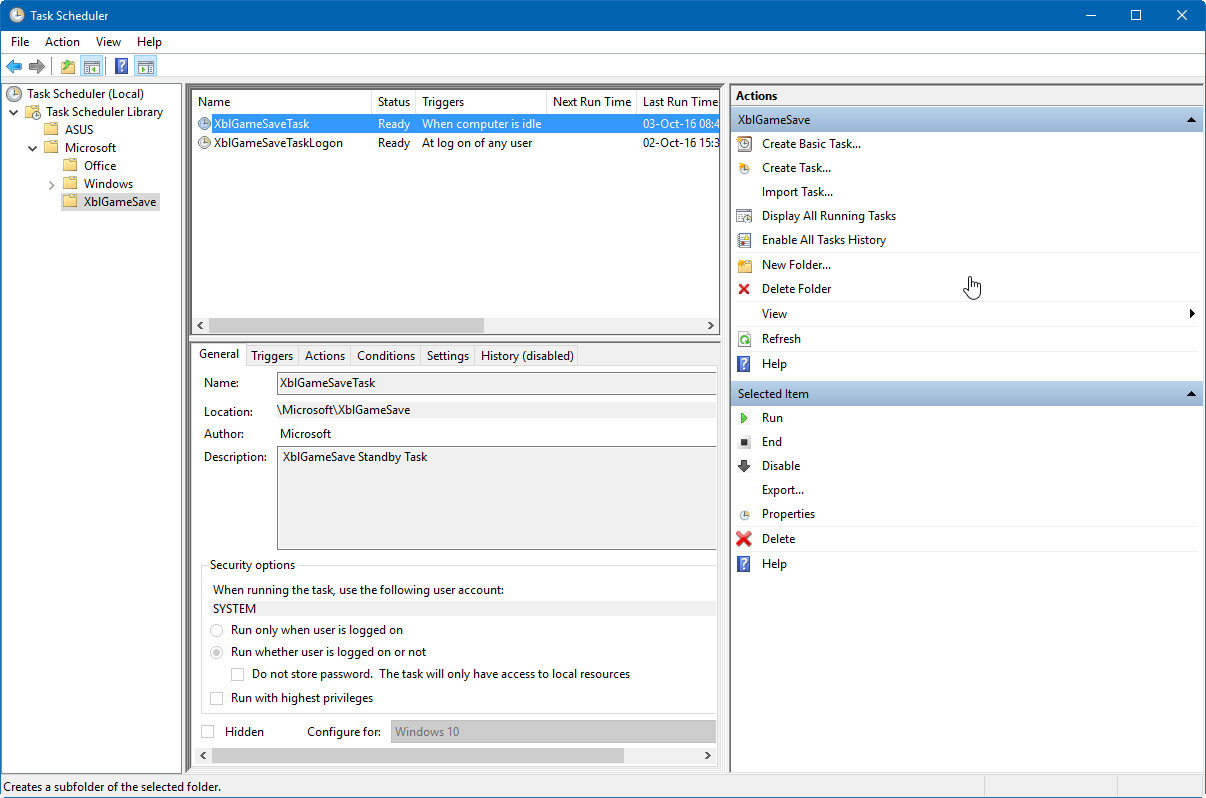Switch to the History (disabled) tab
Screen dimensions: 1206x798
527,356
